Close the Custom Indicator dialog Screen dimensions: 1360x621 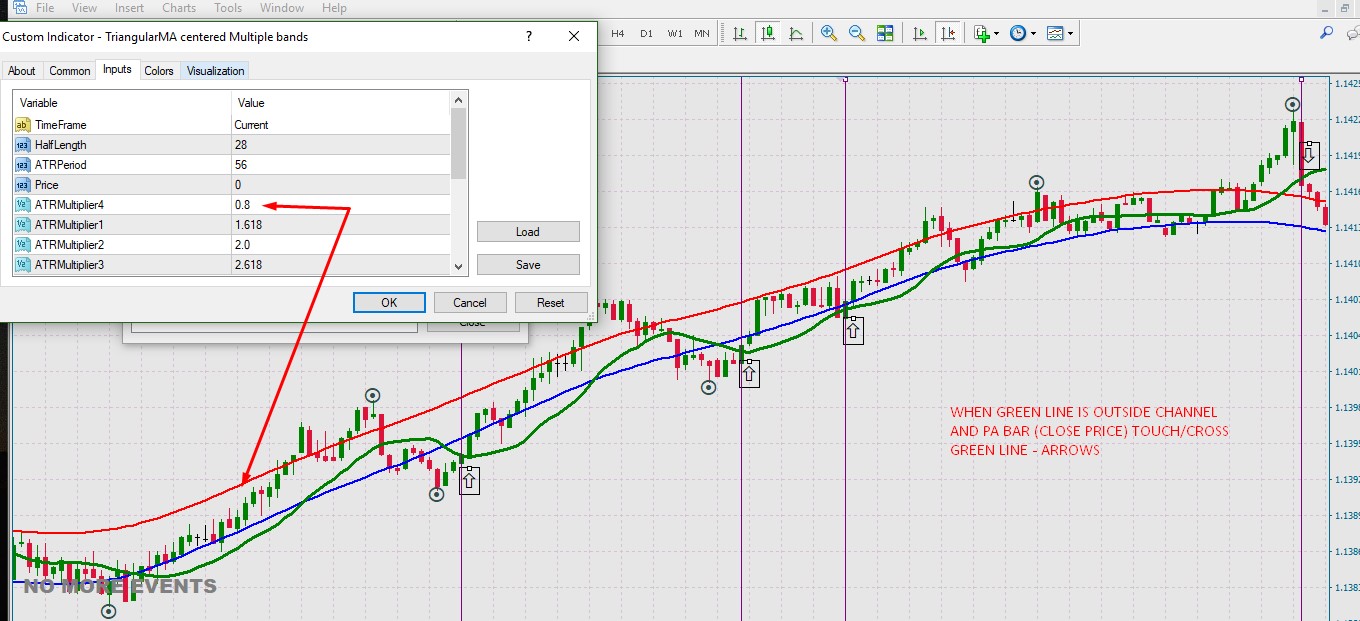tap(574, 37)
